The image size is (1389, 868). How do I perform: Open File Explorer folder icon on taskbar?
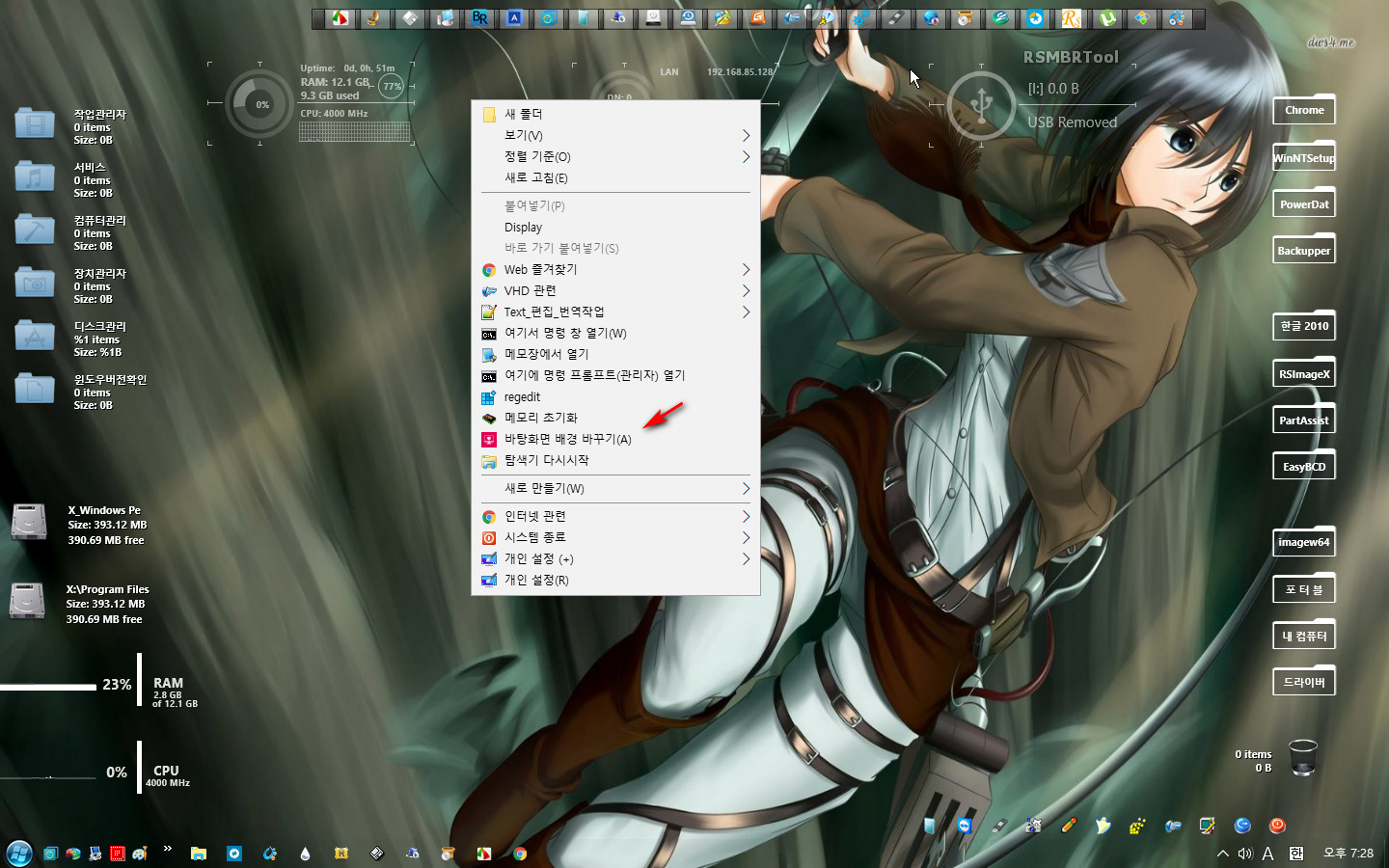point(199,853)
